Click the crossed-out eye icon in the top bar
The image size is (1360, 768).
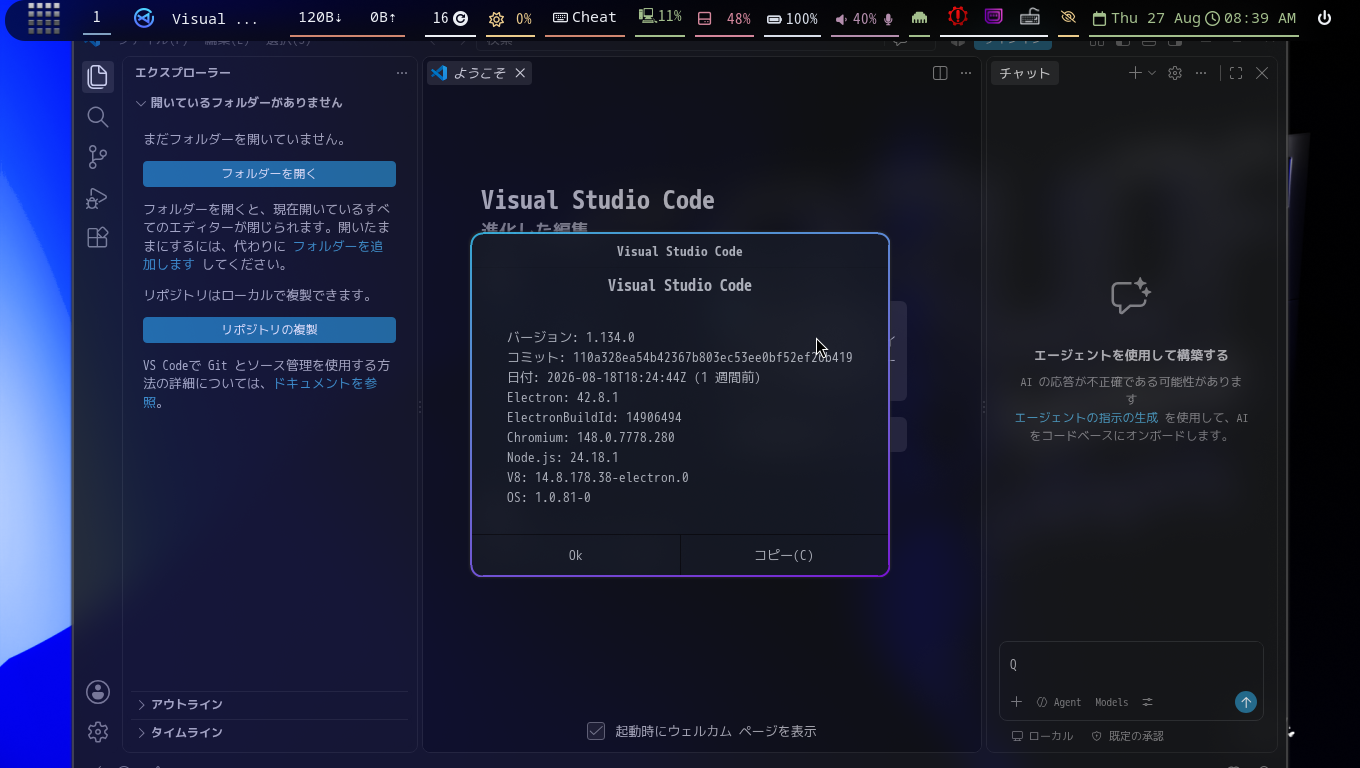pyautogui.click(x=1068, y=18)
